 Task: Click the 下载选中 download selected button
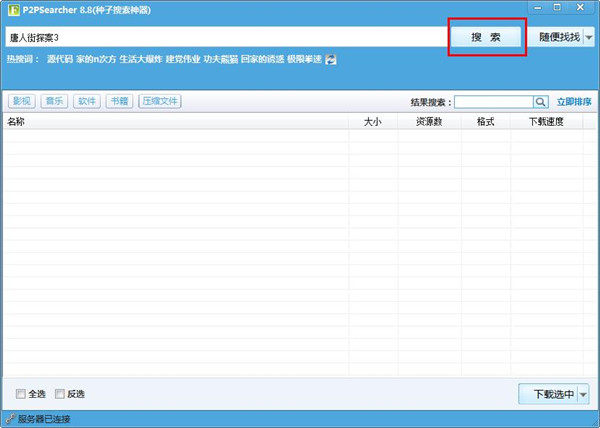coord(548,394)
